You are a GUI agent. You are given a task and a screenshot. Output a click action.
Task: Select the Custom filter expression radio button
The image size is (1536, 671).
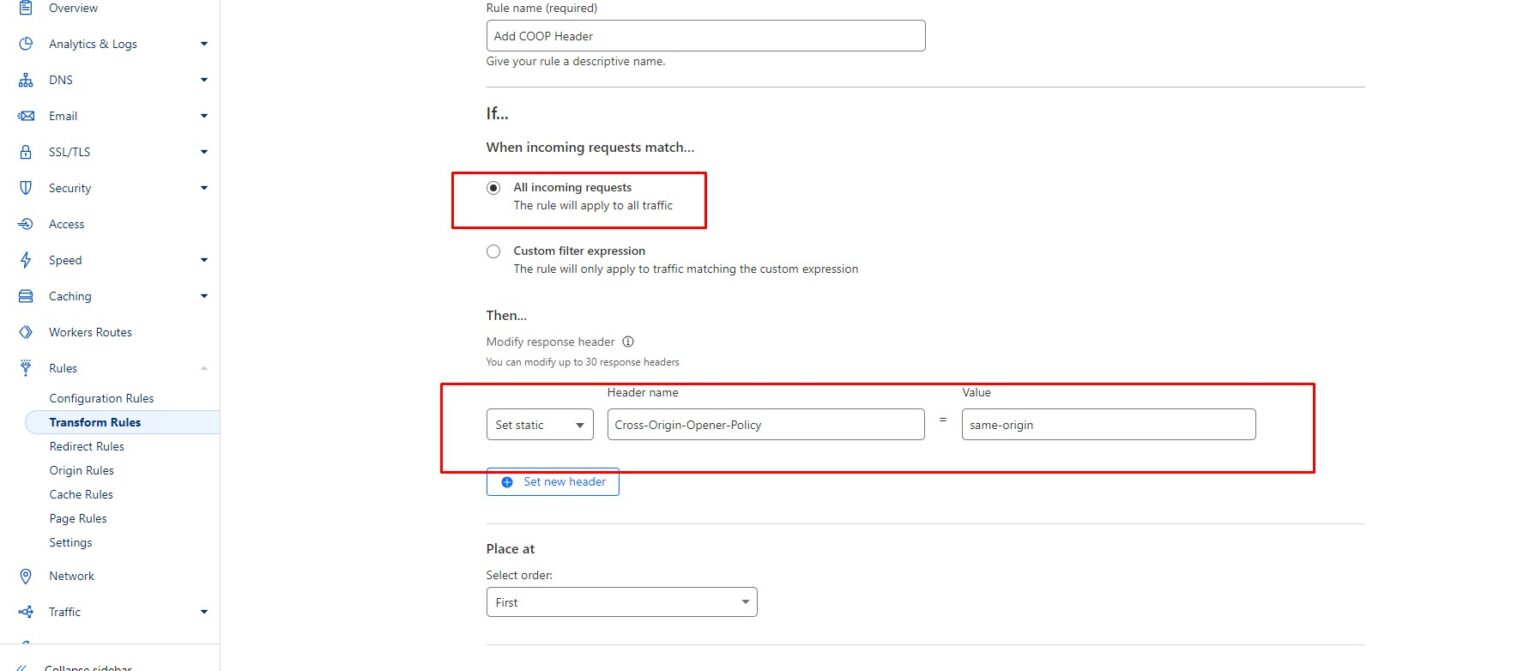(493, 252)
